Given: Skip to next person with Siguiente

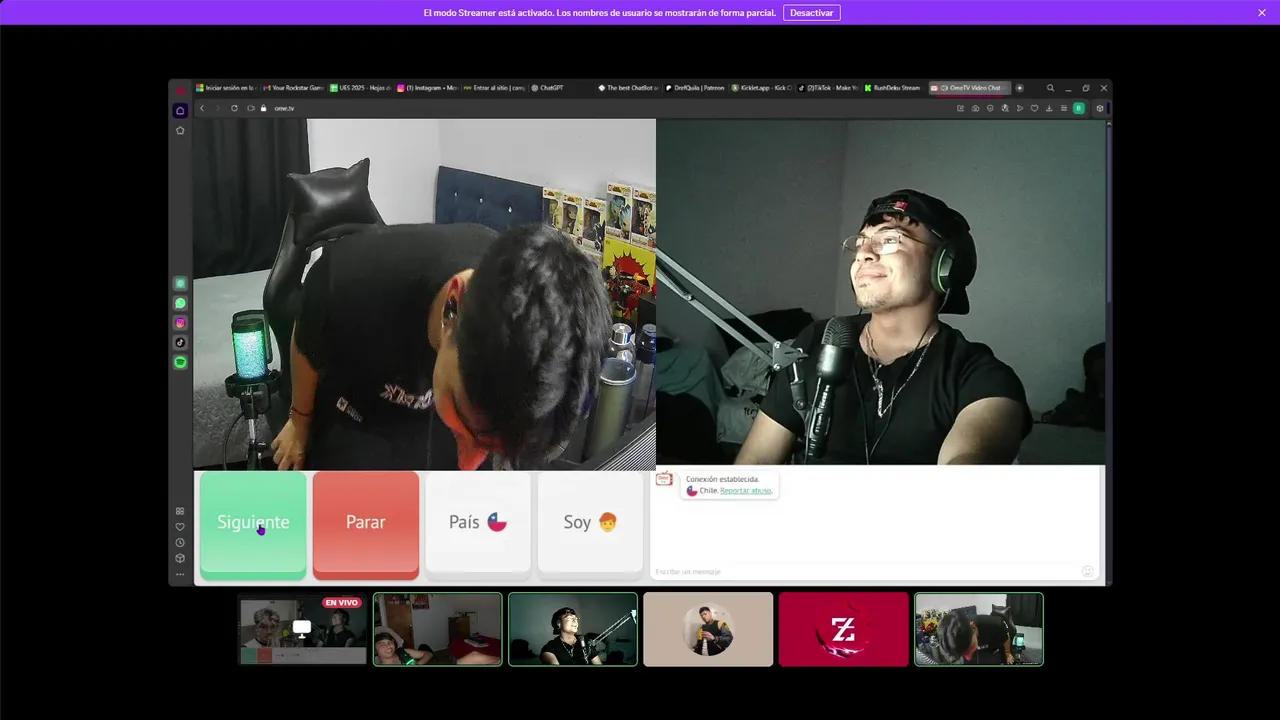Looking at the screenshot, I should [253, 524].
